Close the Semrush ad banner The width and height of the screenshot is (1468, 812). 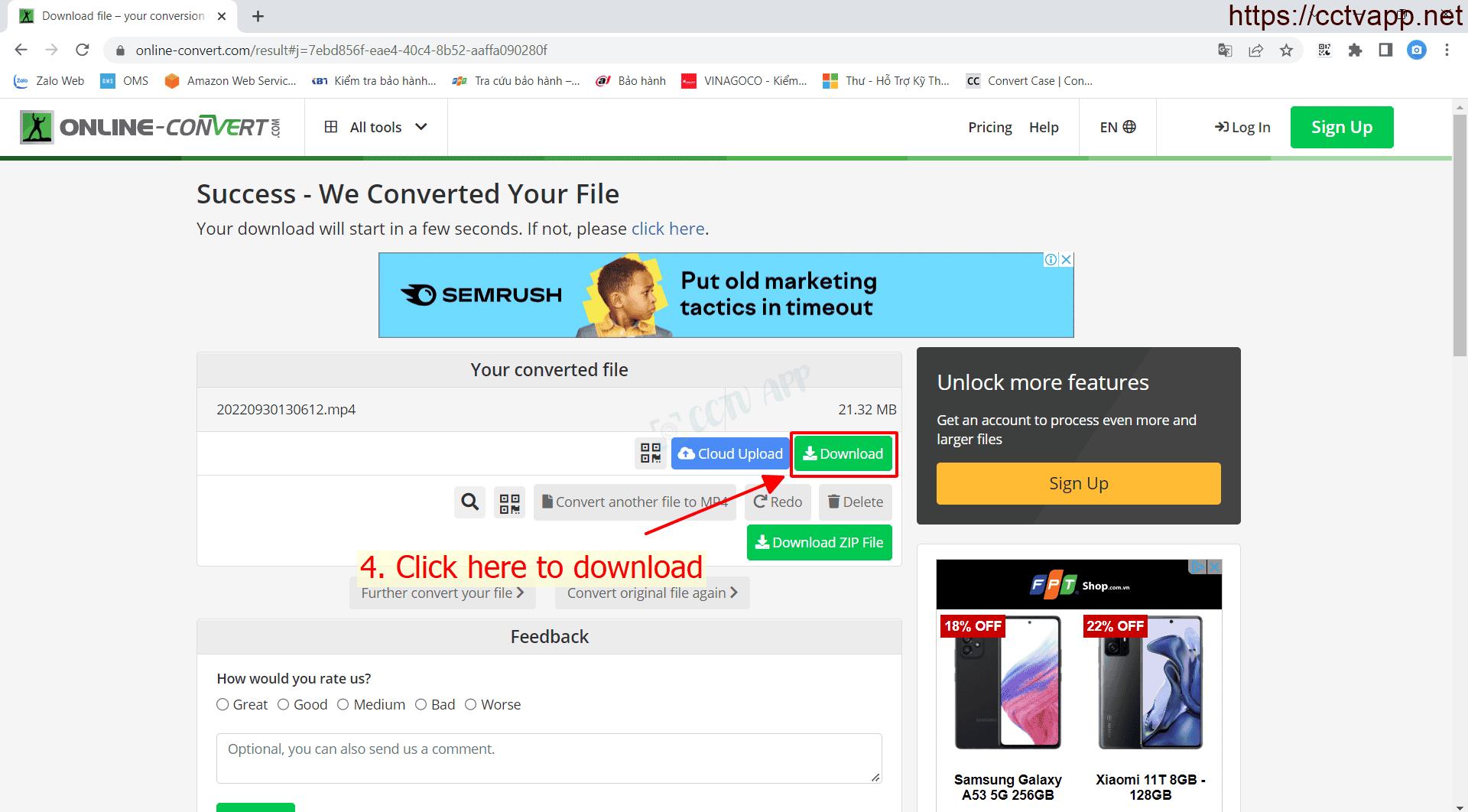(x=1066, y=260)
